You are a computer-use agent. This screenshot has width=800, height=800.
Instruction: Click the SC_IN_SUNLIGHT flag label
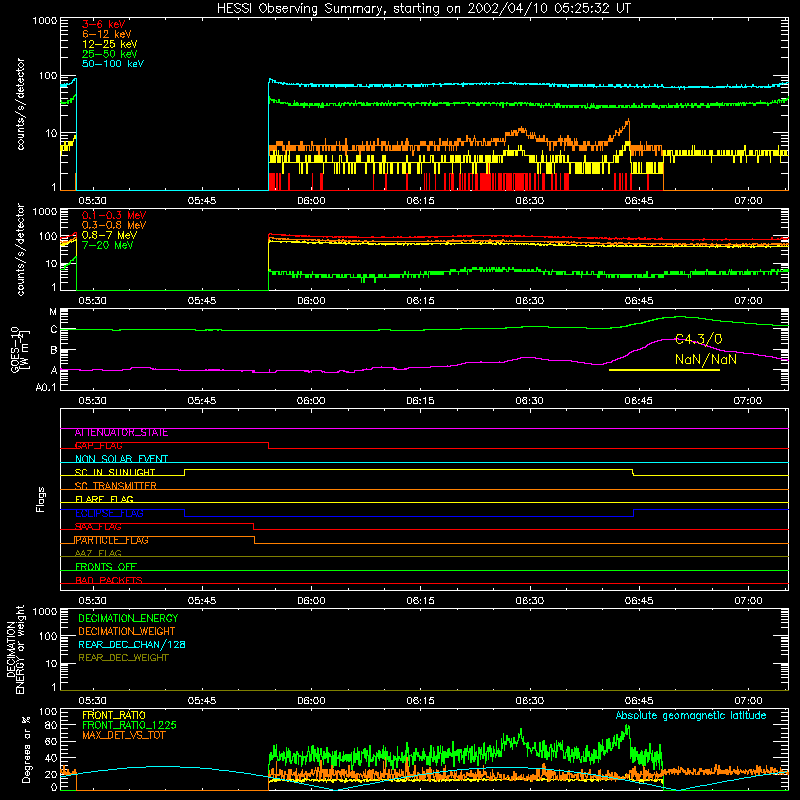[x=115, y=472]
